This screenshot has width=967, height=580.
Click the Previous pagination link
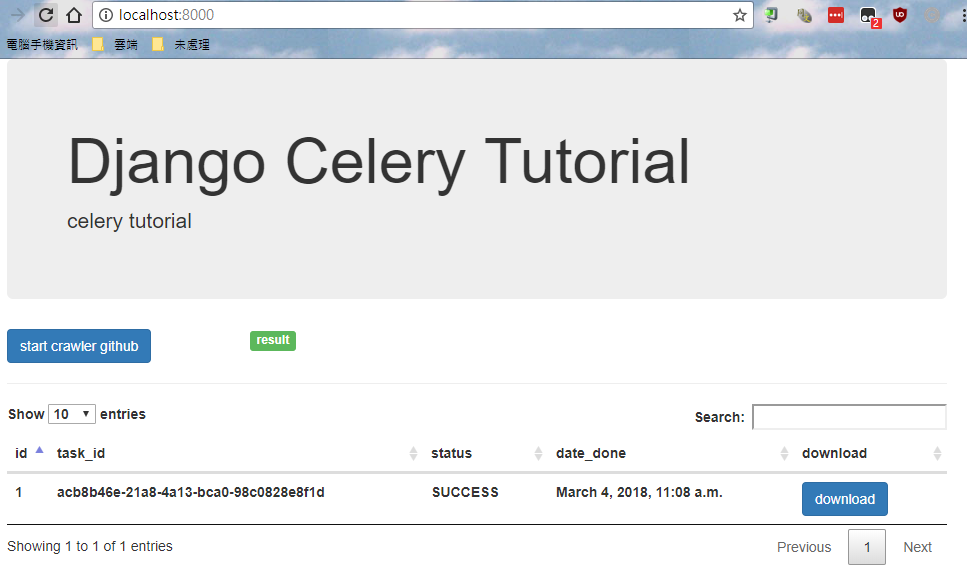(804, 547)
